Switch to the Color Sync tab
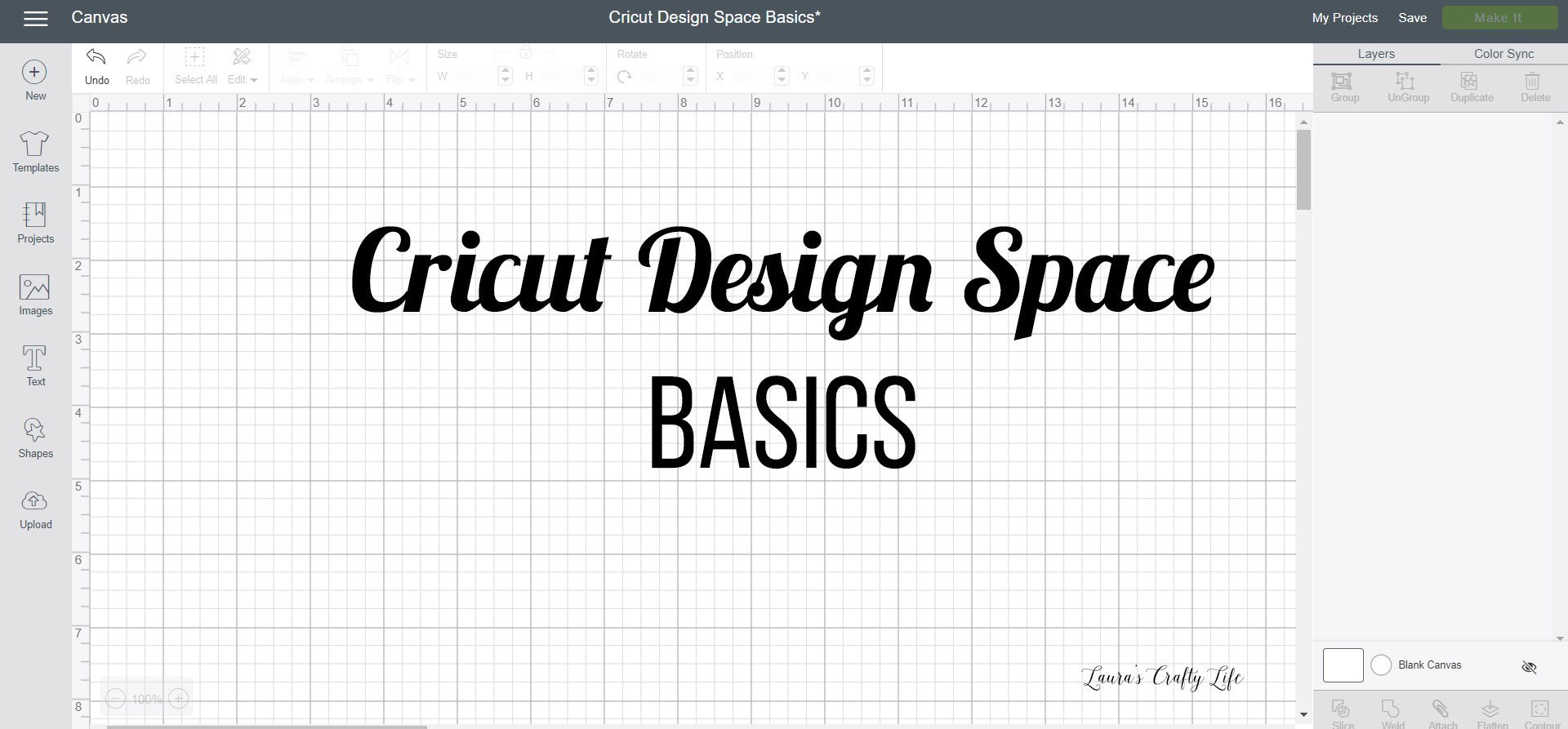The width and height of the screenshot is (1568, 729). [x=1503, y=54]
